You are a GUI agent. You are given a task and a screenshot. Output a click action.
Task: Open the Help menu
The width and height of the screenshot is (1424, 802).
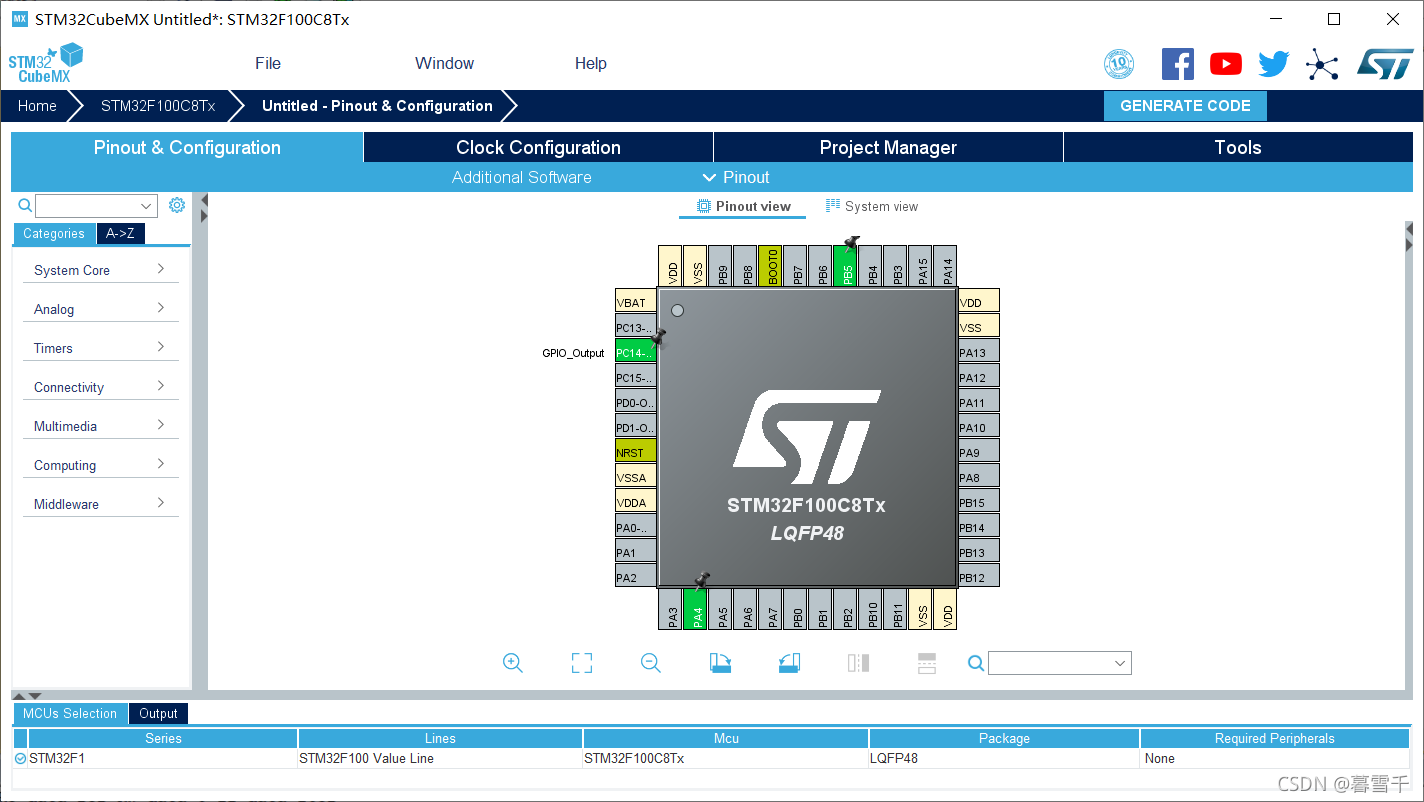tap(590, 63)
